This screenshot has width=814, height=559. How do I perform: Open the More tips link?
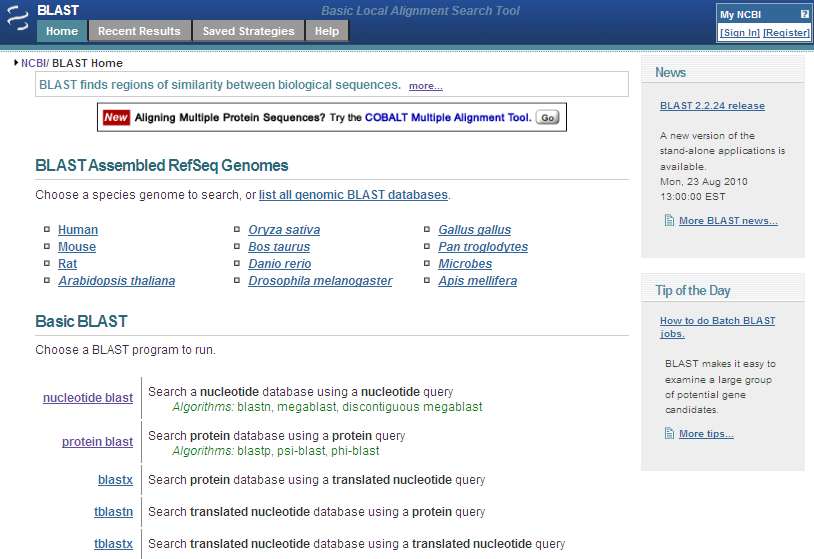tap(706, 433)
